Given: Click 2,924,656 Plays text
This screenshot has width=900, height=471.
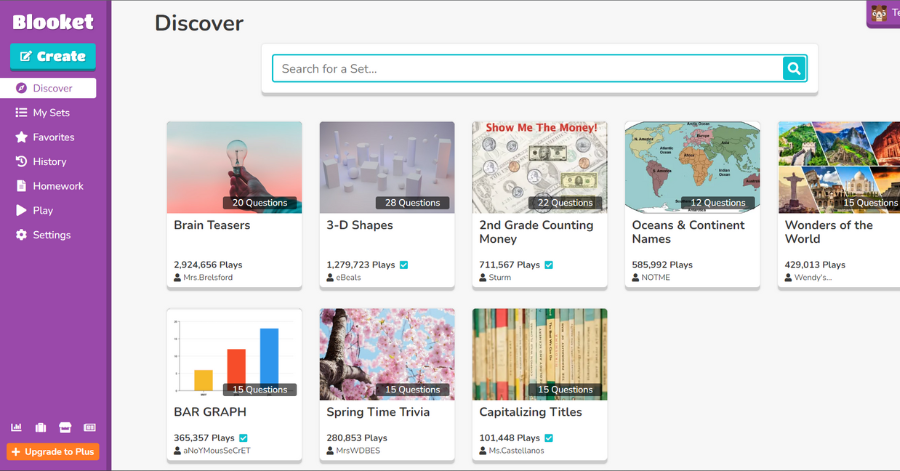Looking at the screenshot, I should 208,265.
